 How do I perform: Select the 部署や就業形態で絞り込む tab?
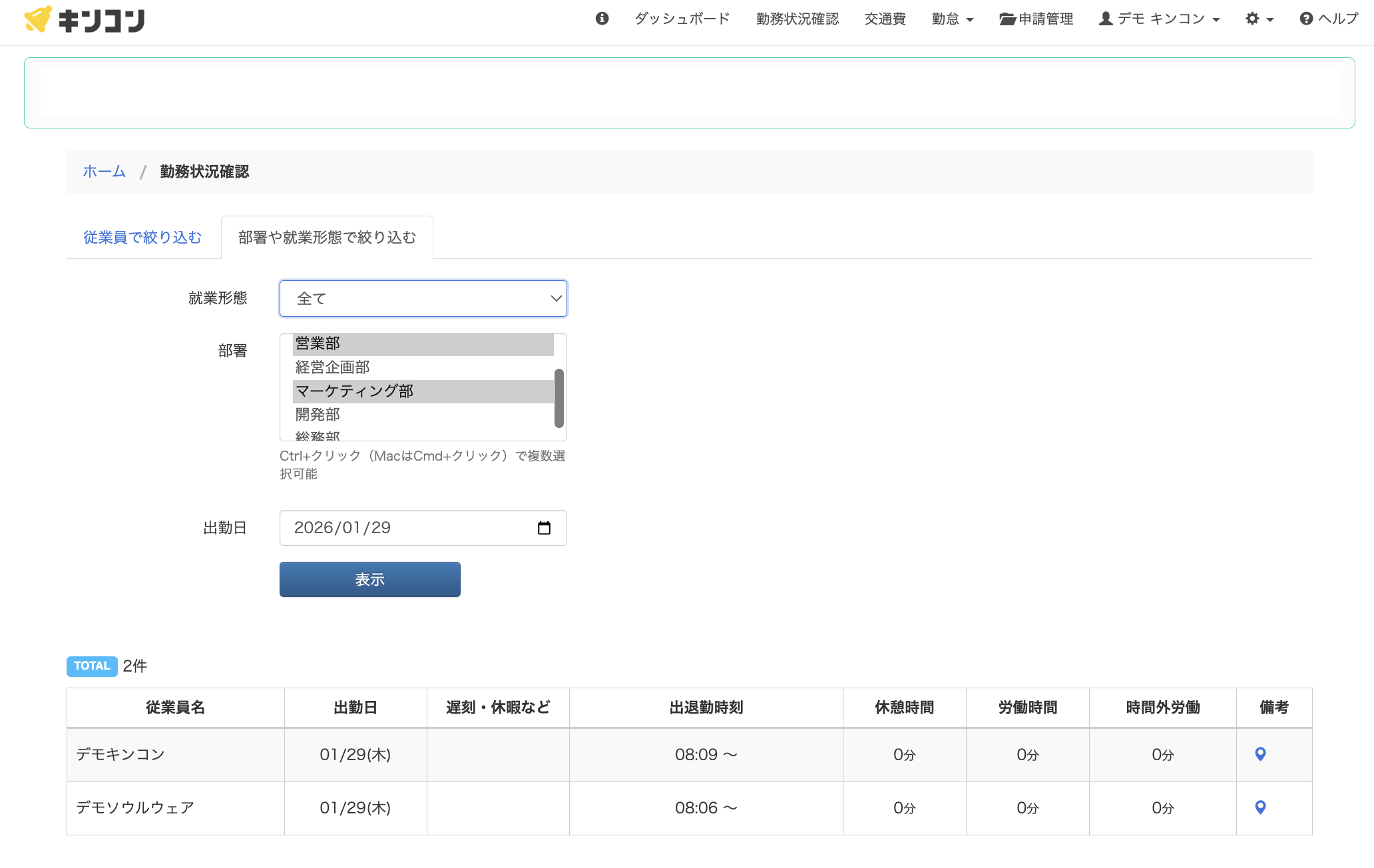[x=327, y=238]
